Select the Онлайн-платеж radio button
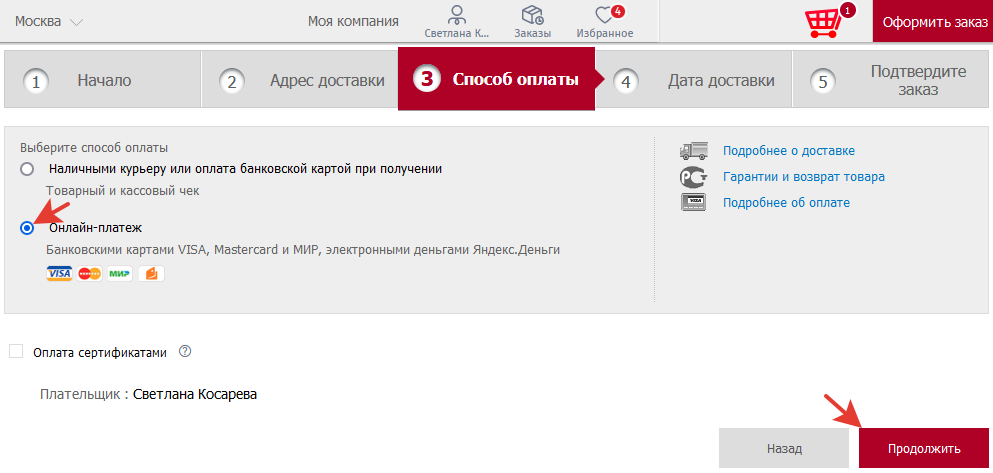This screenshot has height=473, width=993. click(x=27, y=228)
